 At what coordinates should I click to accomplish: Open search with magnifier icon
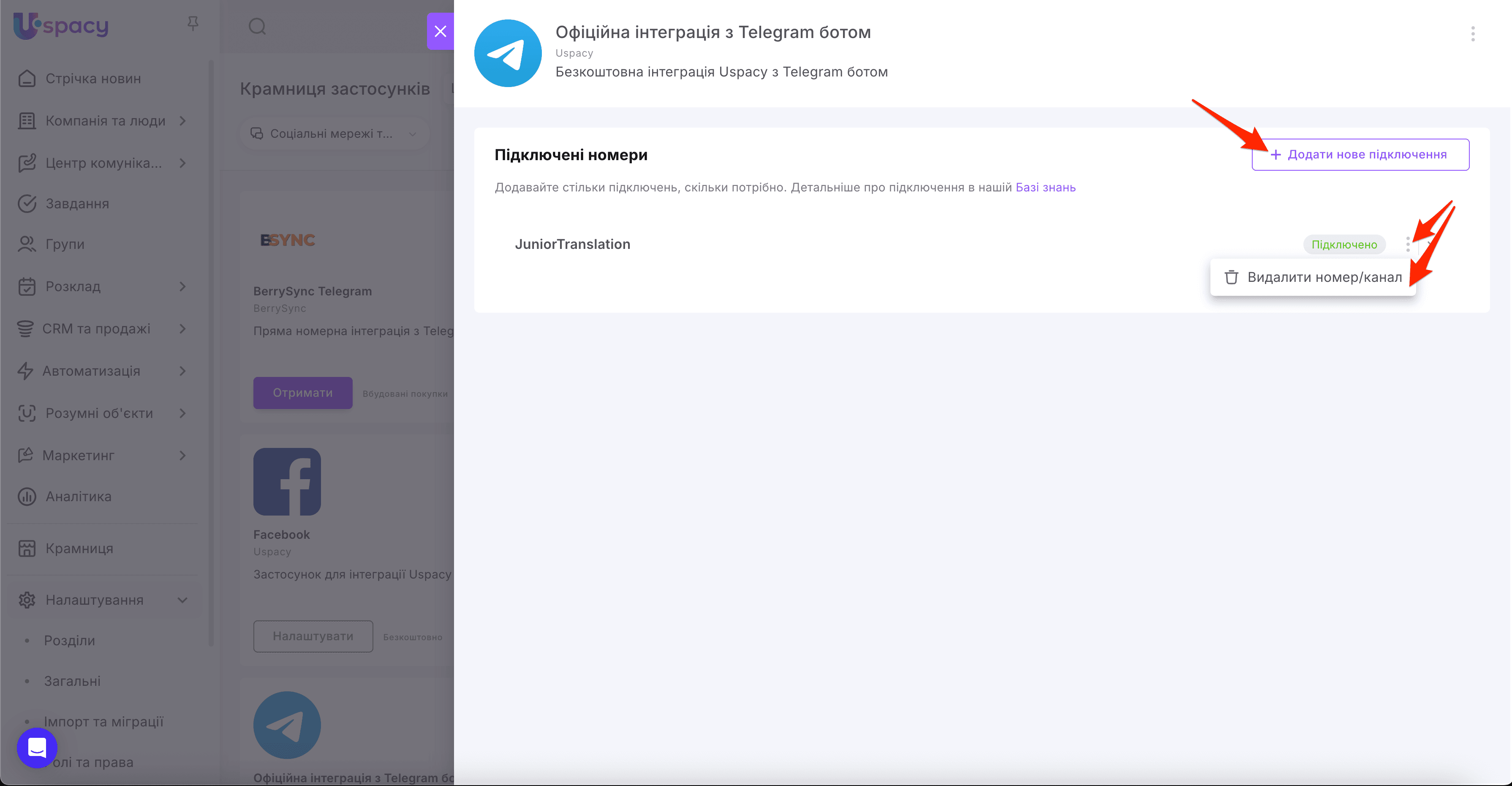pos(258,27)
